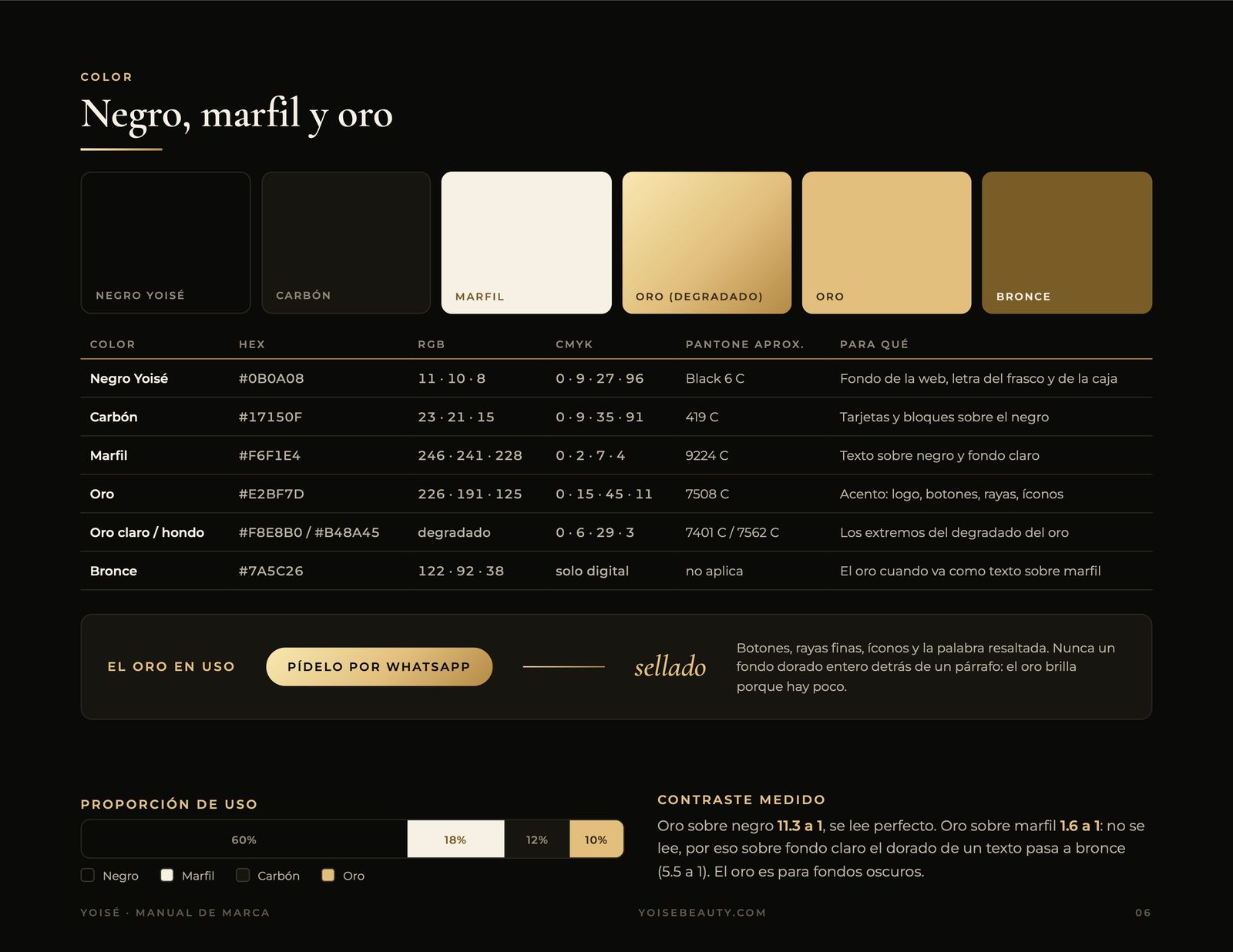Click the HEX column header
The height and width of the screenshot is (952, 1233).
coord(252,344)
